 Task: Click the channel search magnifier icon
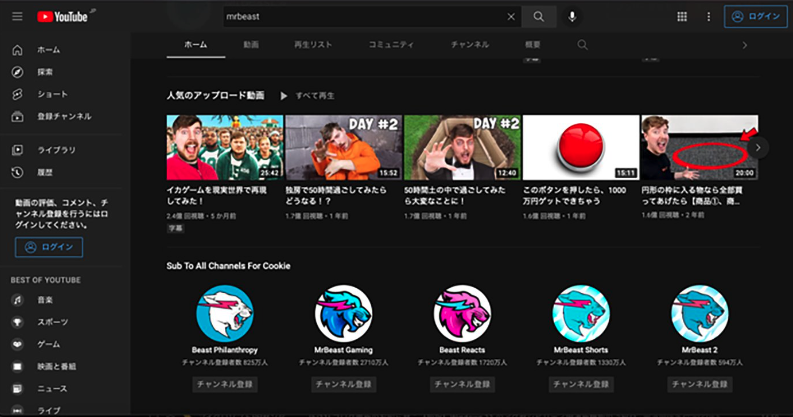click(x=583, y=45)
